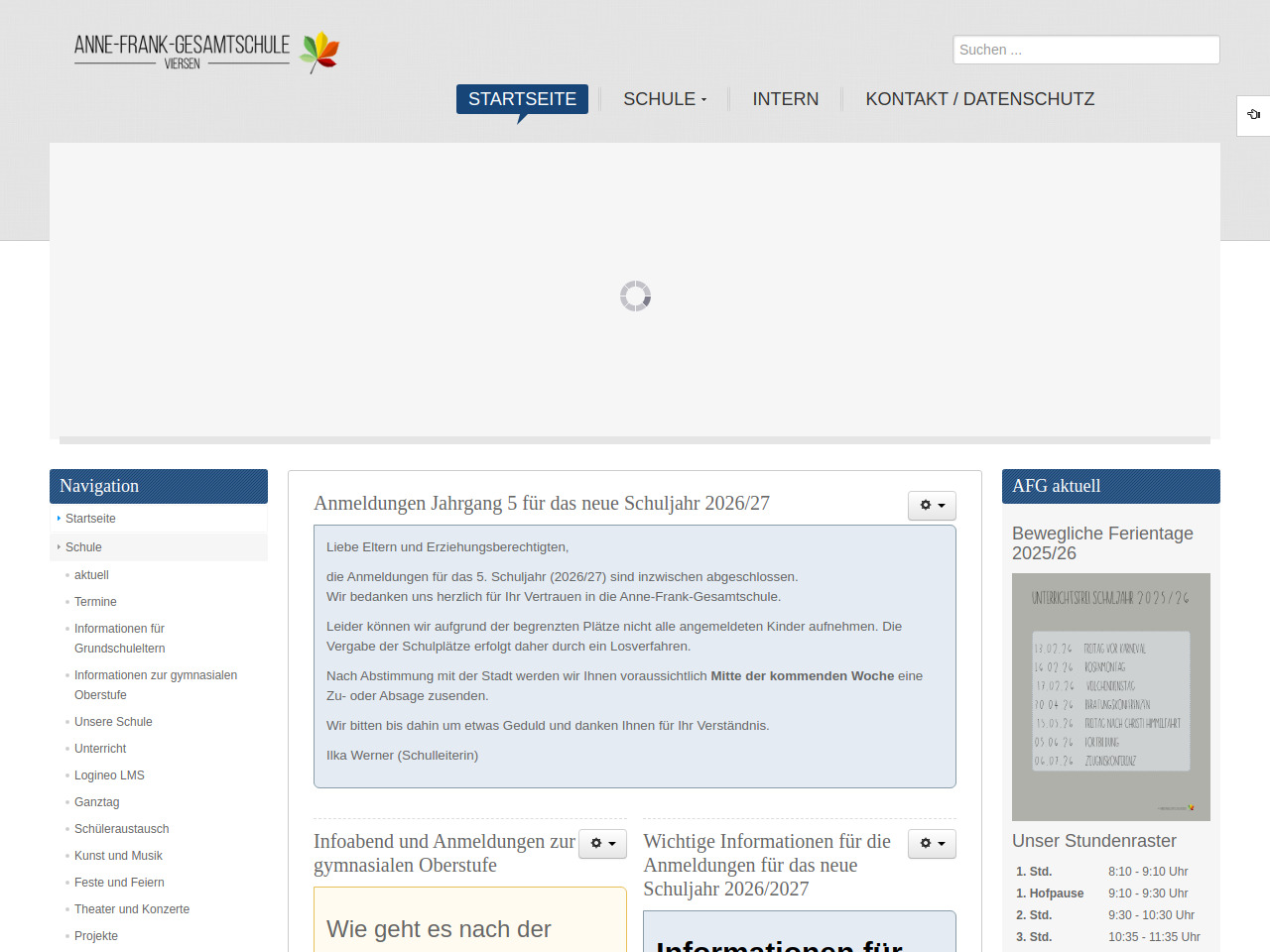Open the Termine sidebar link
Image resolution: width=1270 pixels, height=952 pixels.
95,602
